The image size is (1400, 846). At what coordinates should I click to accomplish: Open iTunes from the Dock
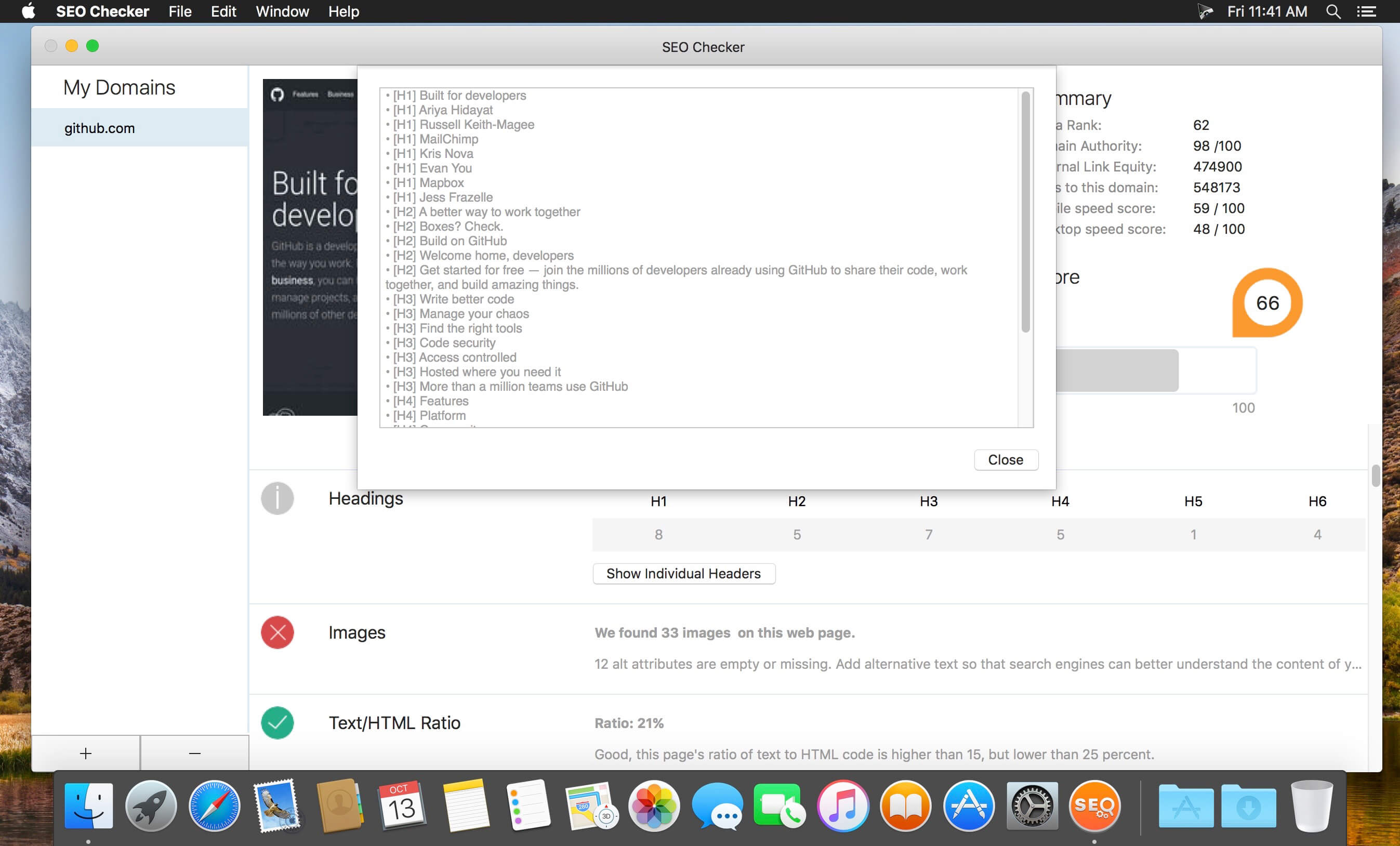pyautogui.click(x=842, y=805)
